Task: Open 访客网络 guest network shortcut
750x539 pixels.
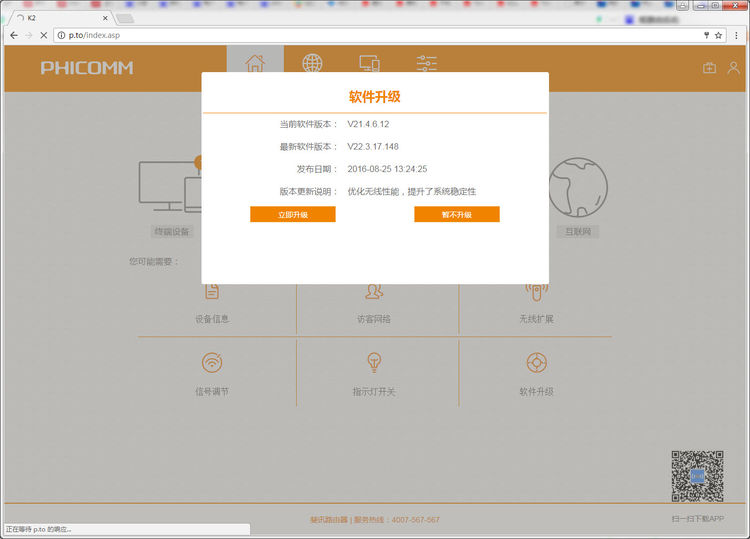Action: 374,303
